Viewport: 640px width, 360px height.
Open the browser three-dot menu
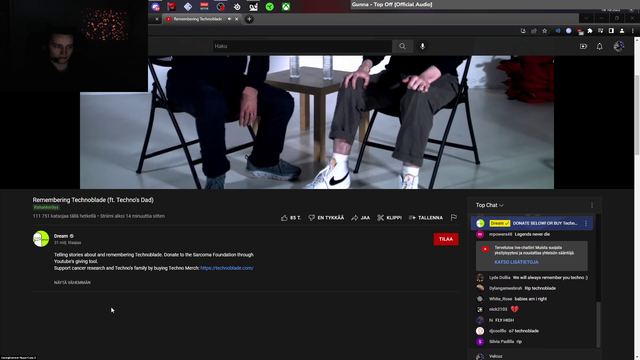click(633, 31)
